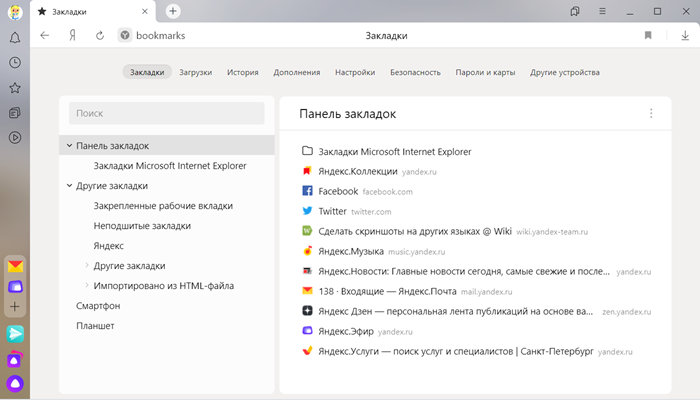
Task: Switch to the Настройки tab
Action: (355, 72)
